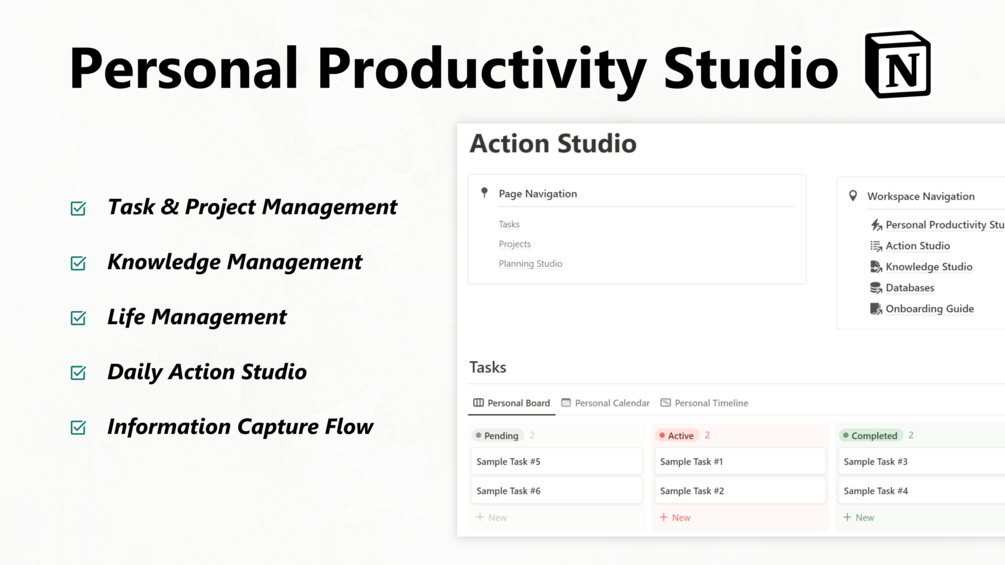Open the Action Studio workspace link
1005x565 pixels.
coord(918,246)
